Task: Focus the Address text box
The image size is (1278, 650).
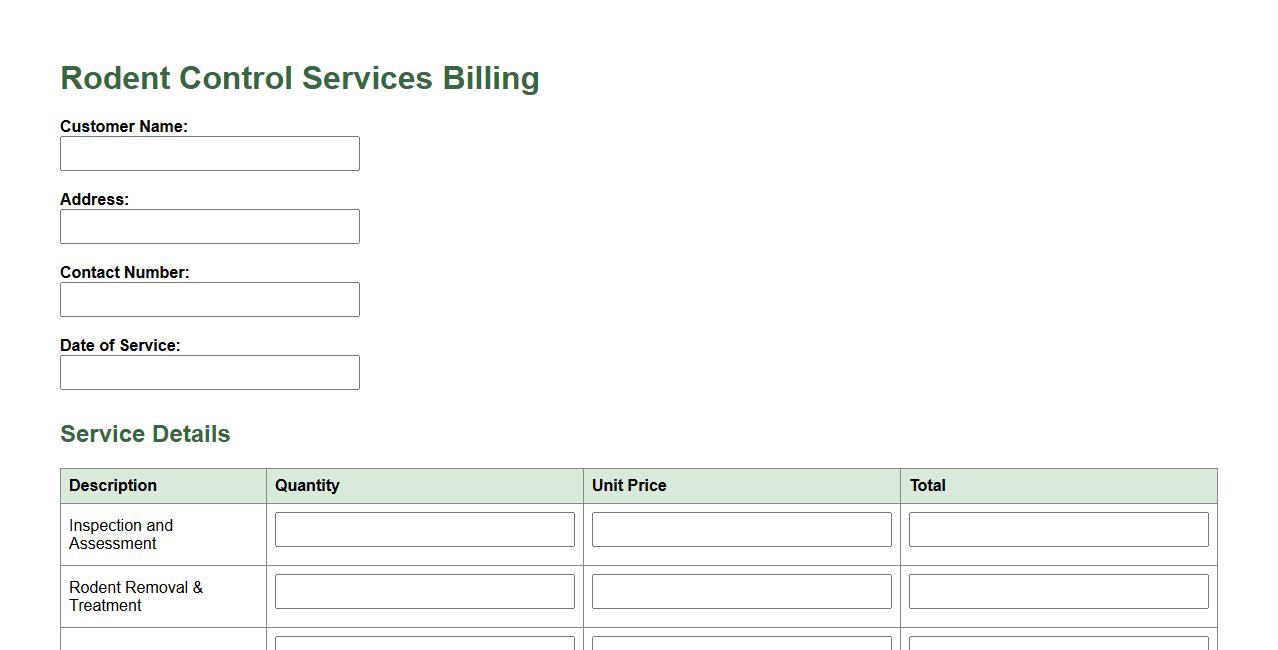Action: point(210,227)
